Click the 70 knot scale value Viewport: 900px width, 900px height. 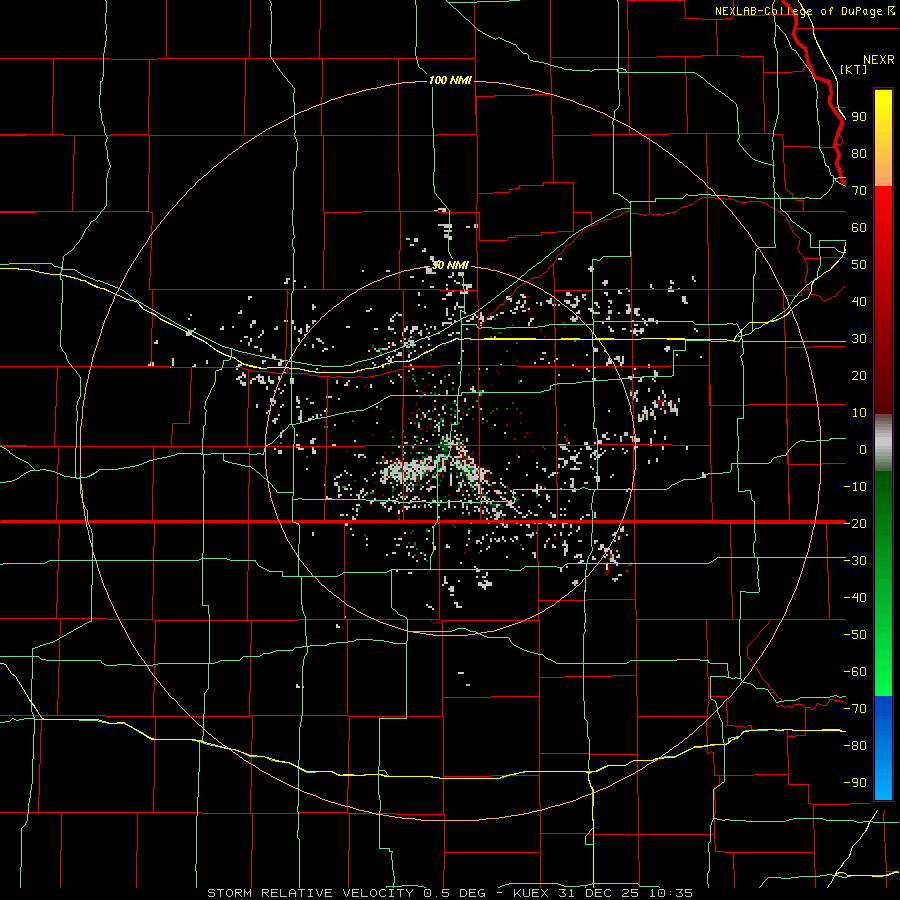coord(859,191)
